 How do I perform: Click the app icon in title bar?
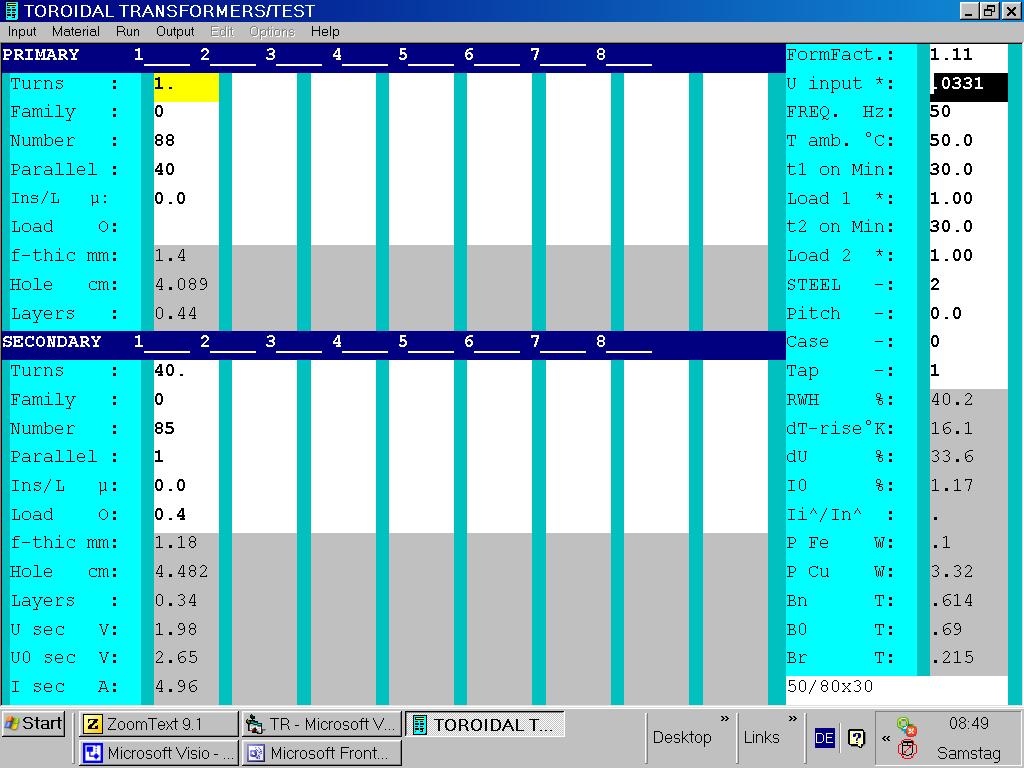click(10, 10)
